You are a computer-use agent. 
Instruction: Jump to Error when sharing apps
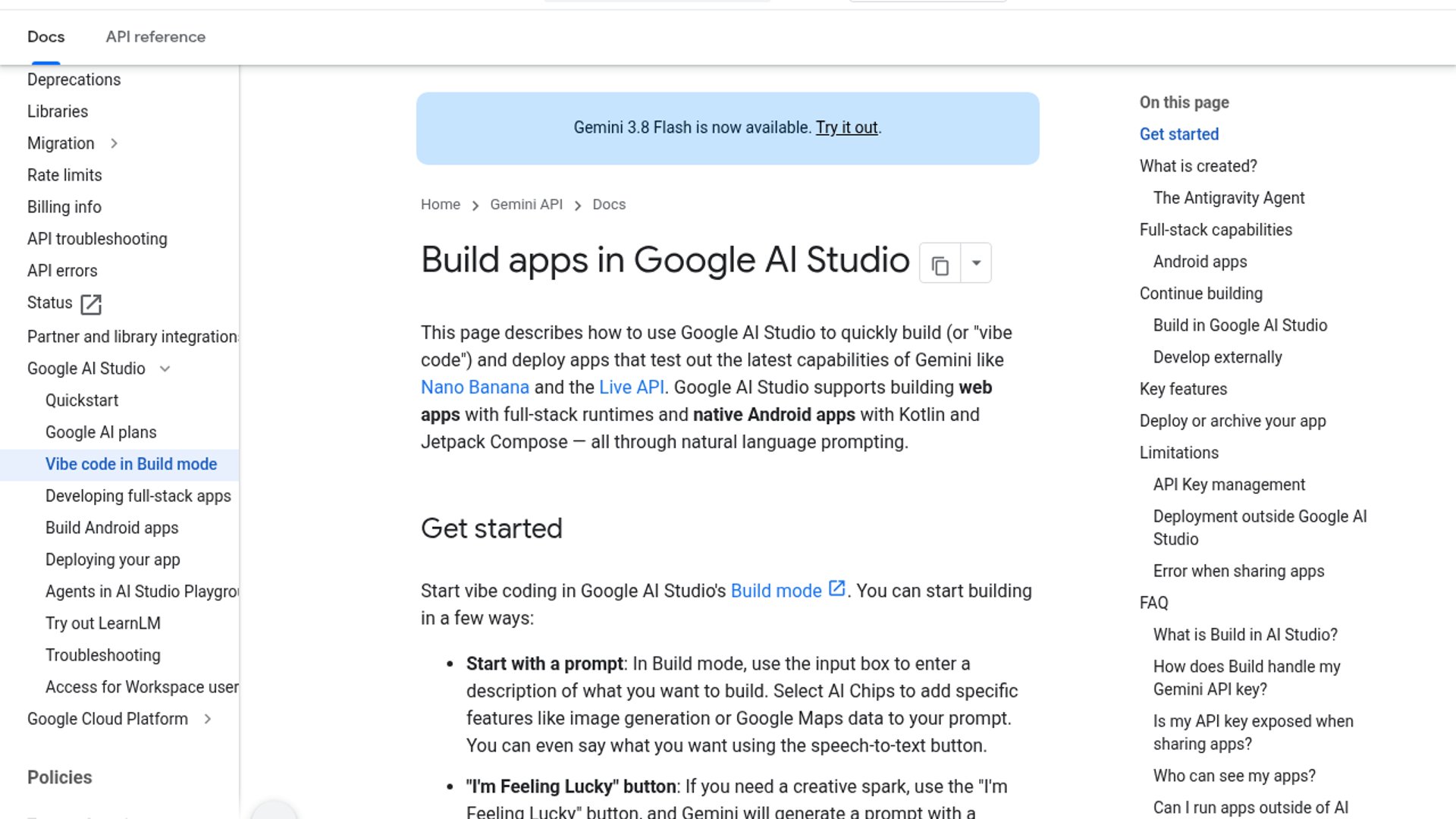pyautogui.click(x=1238, y=571)
